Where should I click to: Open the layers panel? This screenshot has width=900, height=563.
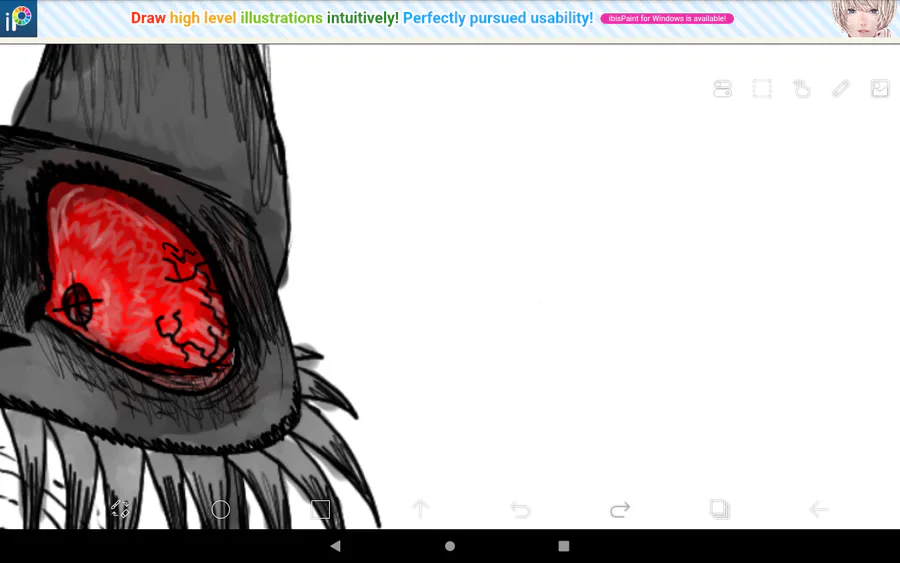tap(720, 509)
